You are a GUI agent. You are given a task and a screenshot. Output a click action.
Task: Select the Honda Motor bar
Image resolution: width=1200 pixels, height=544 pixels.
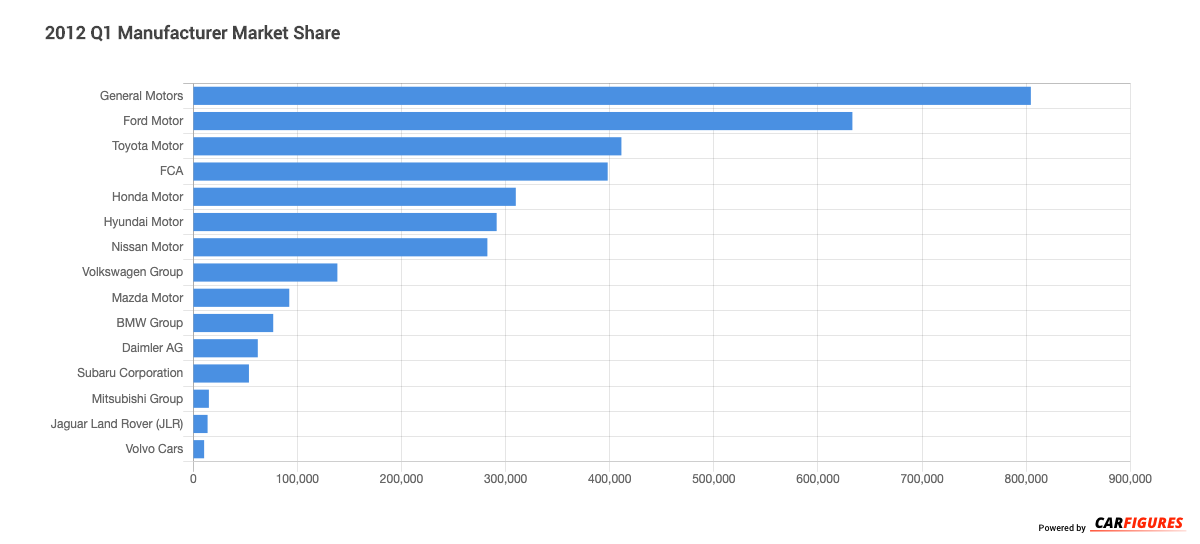354,197
